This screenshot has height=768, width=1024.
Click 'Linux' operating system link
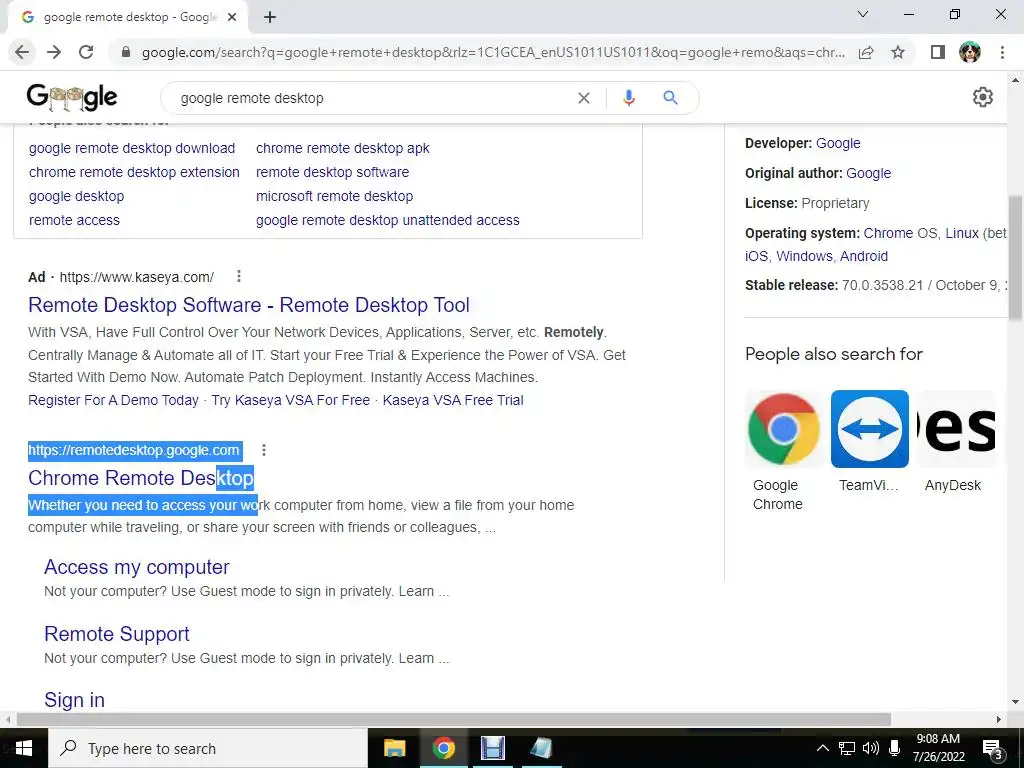point(962,233)
